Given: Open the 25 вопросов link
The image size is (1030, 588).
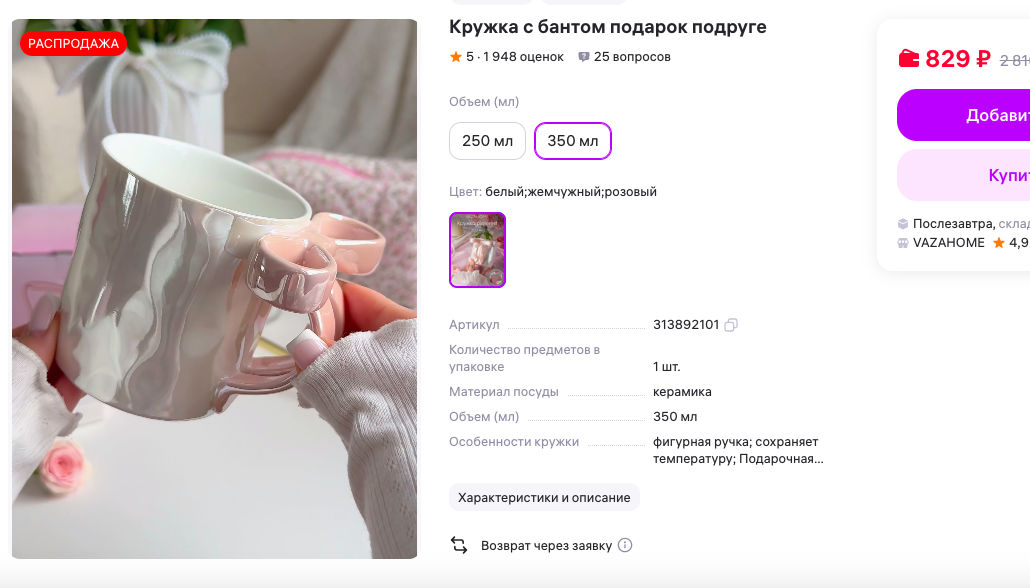Looking at the screenshot, I should click(632, 57).
